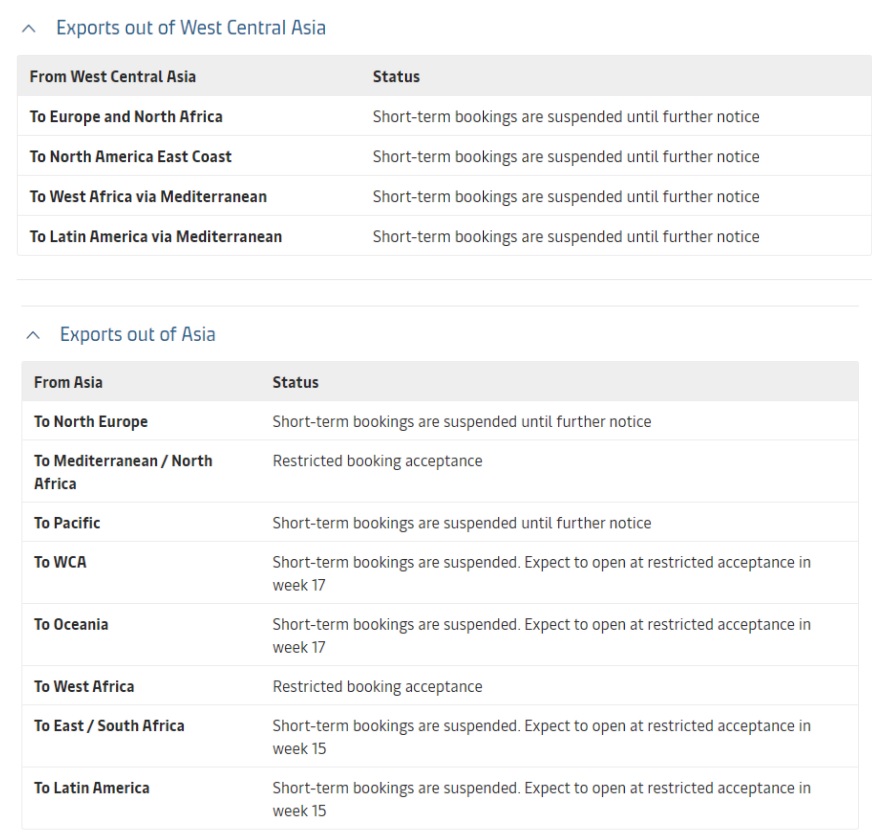Select the To Europe and North Africa row
The height and width of the screenshot is (837, 872).
click(126, 117)
